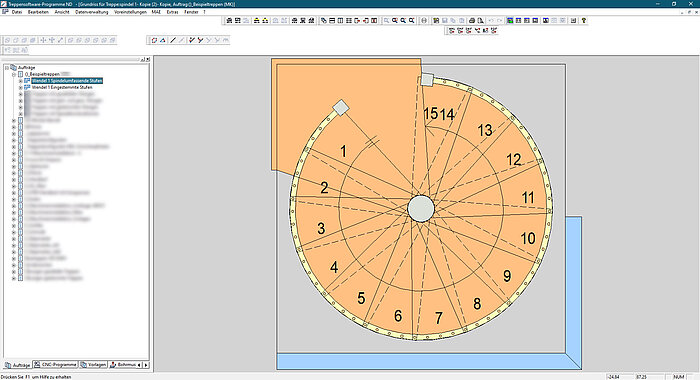Image resolution: width=700 pixels, height=380 pixels.
Task: Switch to the Aufträge tab
Action: (x=18, y=365)
